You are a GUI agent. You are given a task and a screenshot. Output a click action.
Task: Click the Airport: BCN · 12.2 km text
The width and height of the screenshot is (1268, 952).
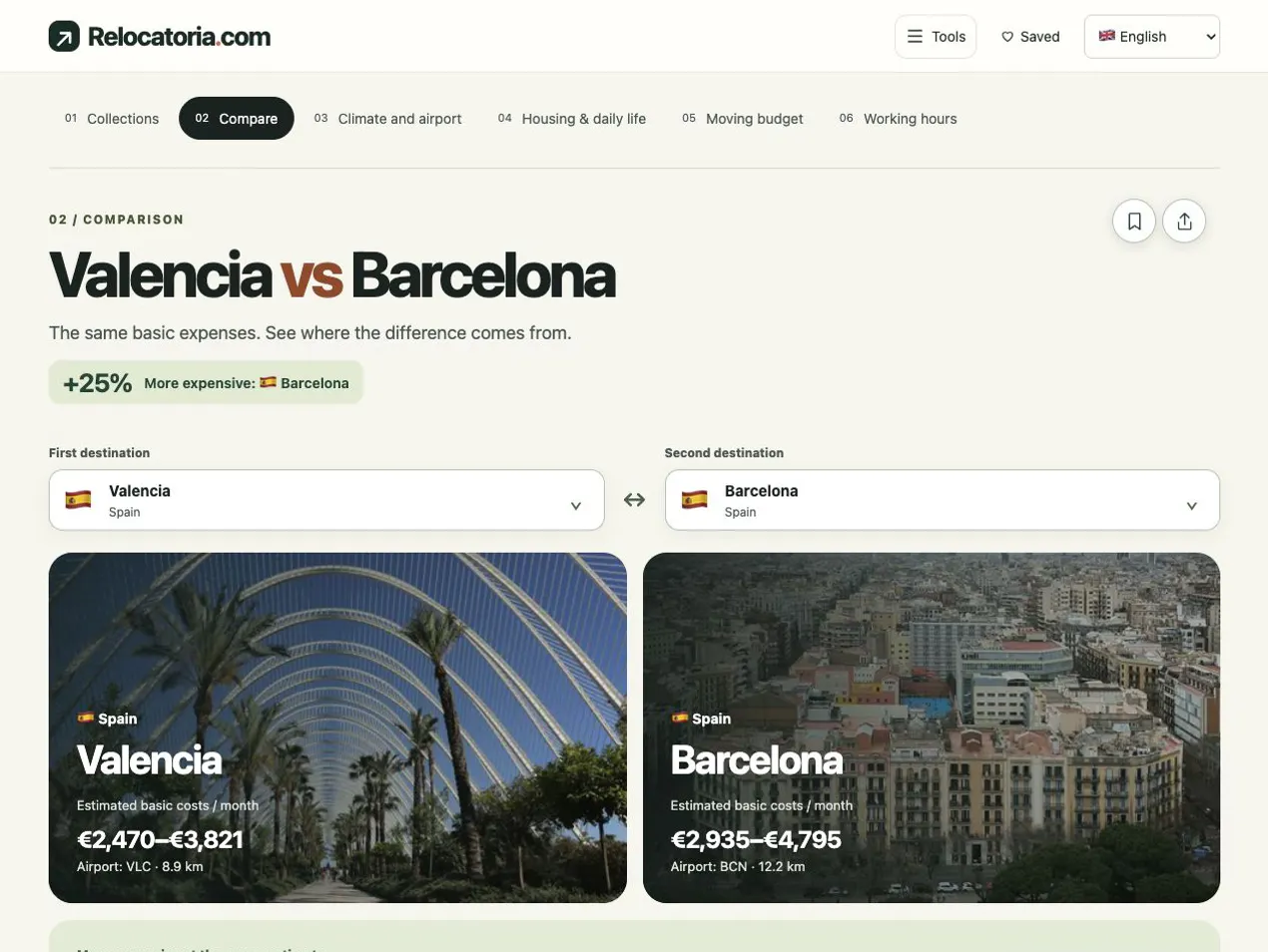coord(738,866)
